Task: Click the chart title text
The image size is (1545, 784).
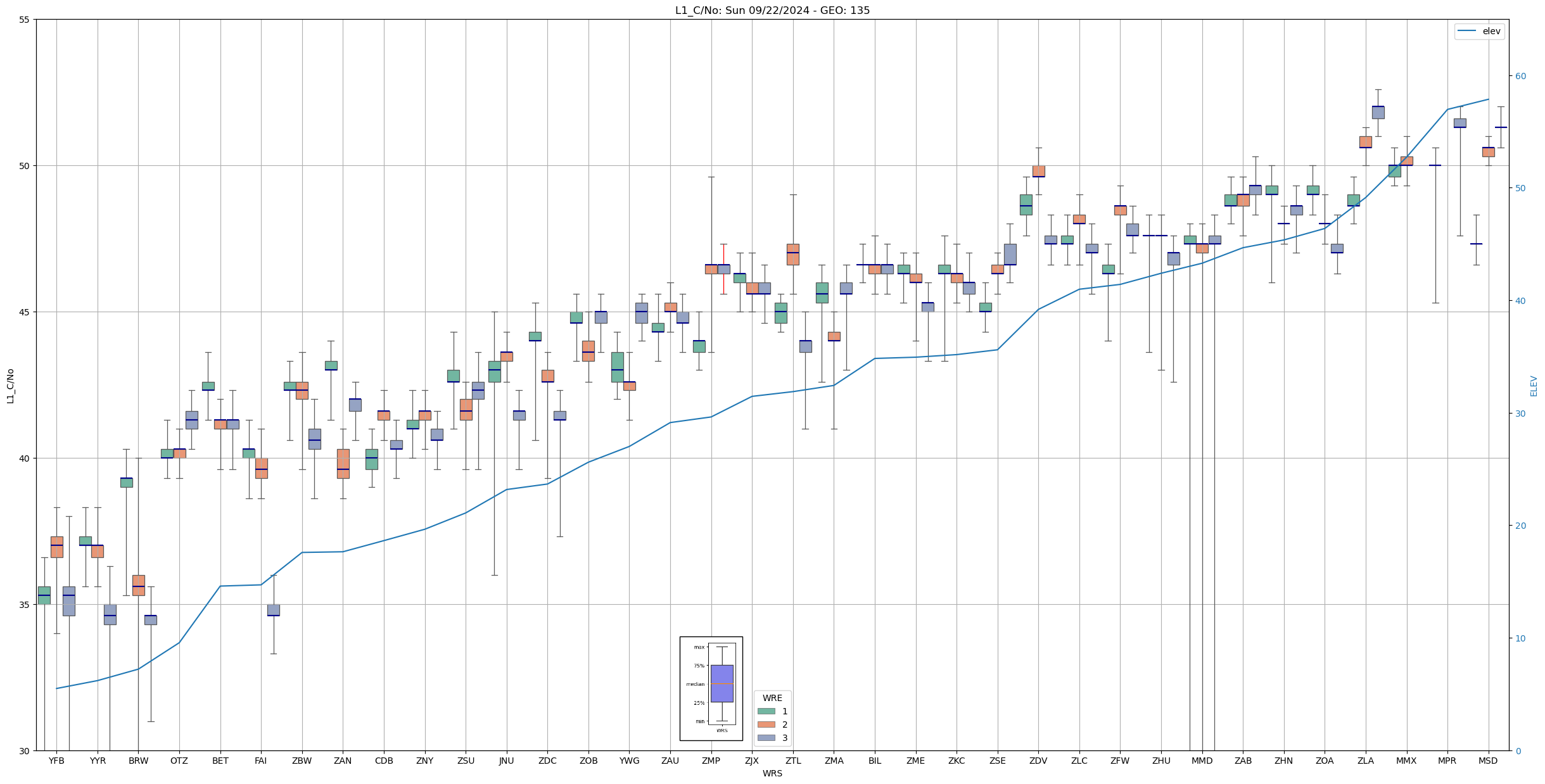Action: pos(772,10)
